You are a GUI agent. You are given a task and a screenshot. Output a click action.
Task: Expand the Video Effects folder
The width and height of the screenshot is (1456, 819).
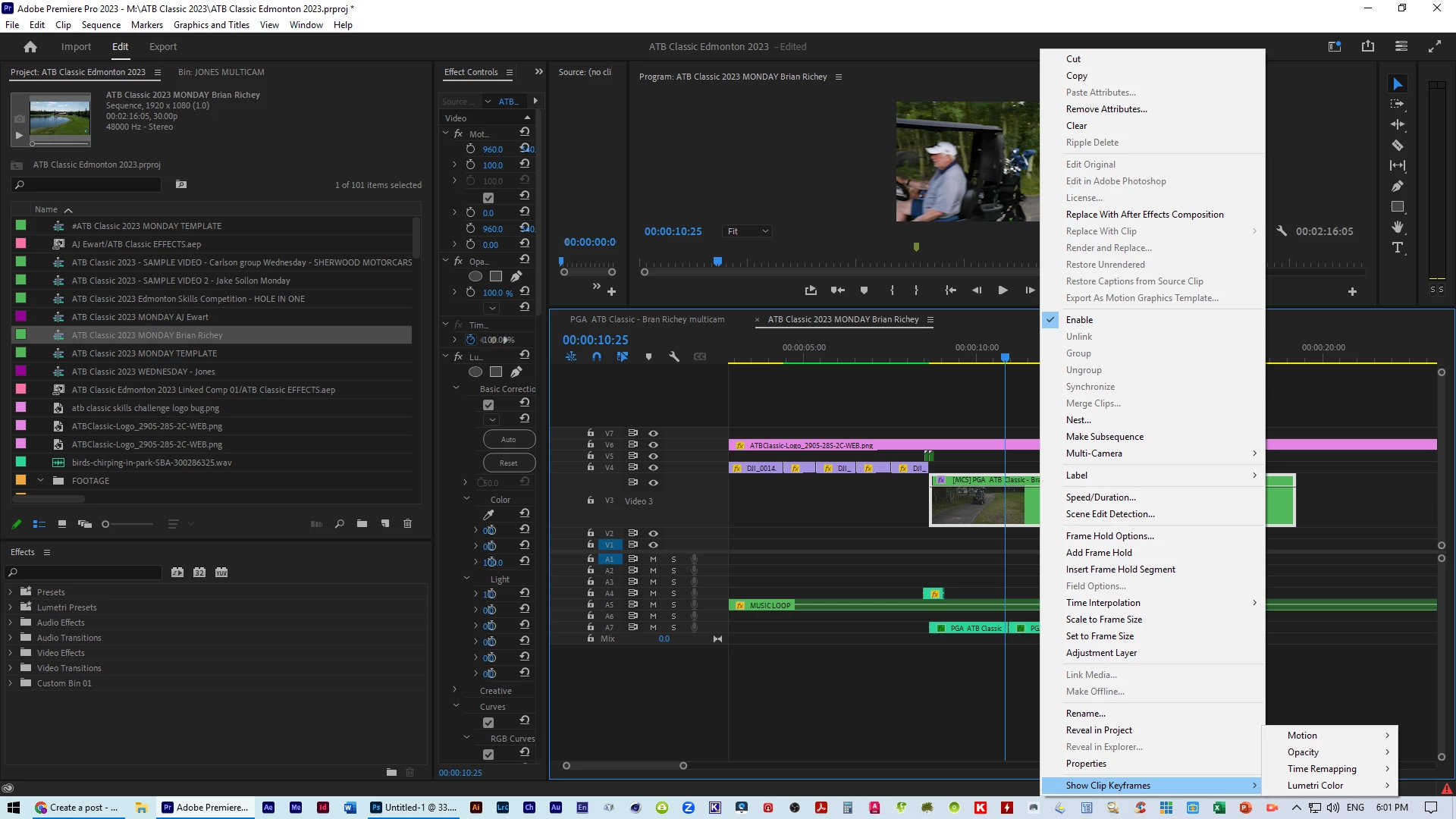[11, 653]
